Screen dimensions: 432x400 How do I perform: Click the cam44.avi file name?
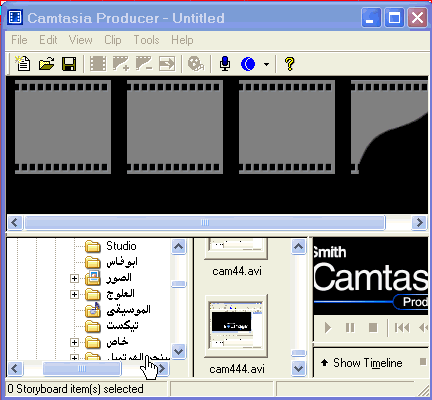coord(237,271)
